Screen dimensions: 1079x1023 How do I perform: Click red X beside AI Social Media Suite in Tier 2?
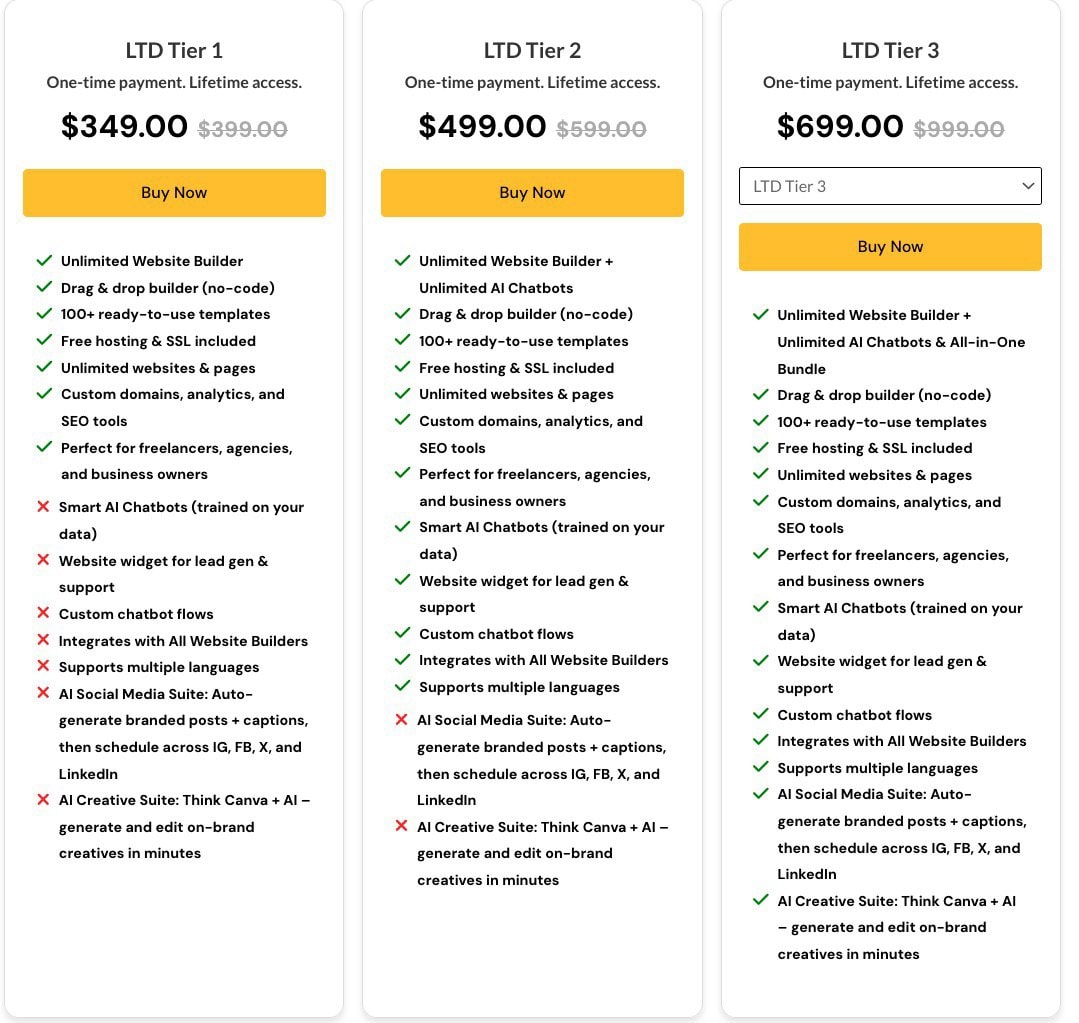coord(401,720)
